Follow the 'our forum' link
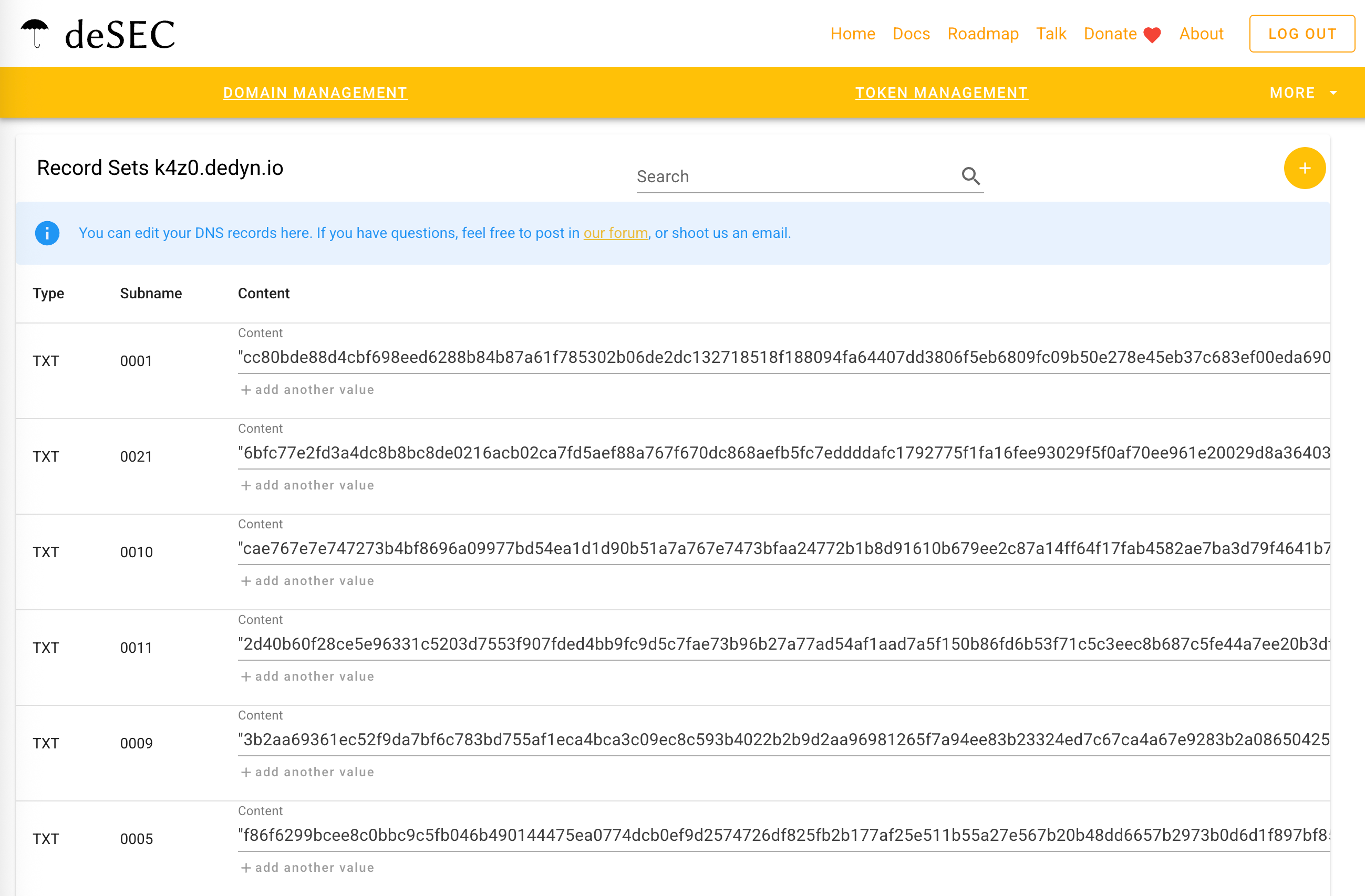The width and height of the screenshot is (1365, 896). coord(615,233)
